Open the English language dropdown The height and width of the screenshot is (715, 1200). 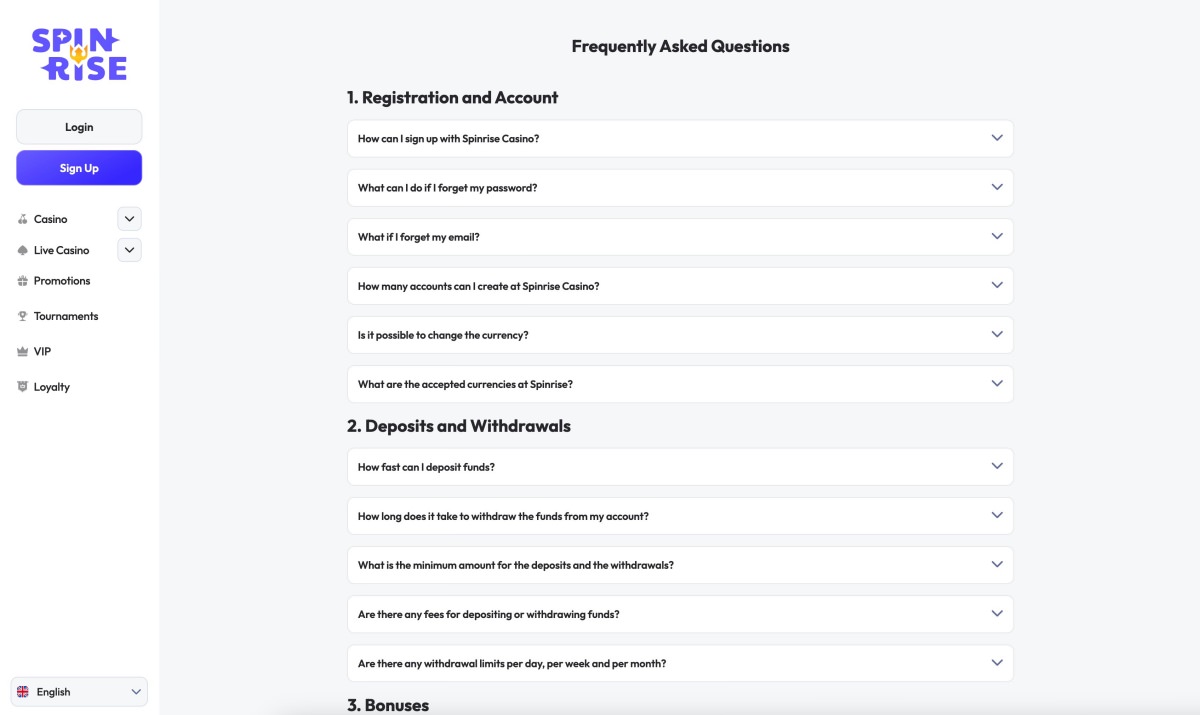[x=79, y=692]
